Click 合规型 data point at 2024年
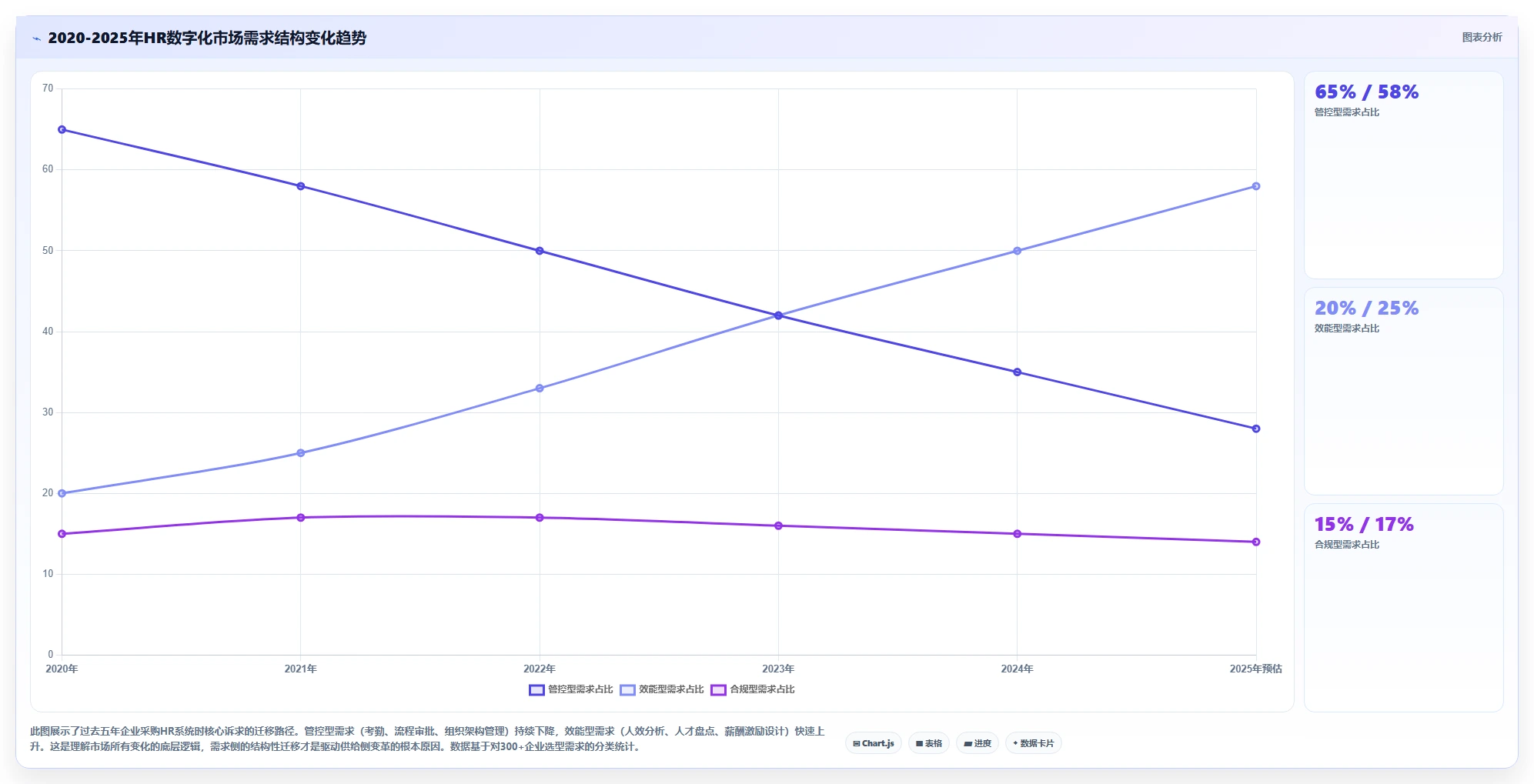 [x=1017, y=534]
